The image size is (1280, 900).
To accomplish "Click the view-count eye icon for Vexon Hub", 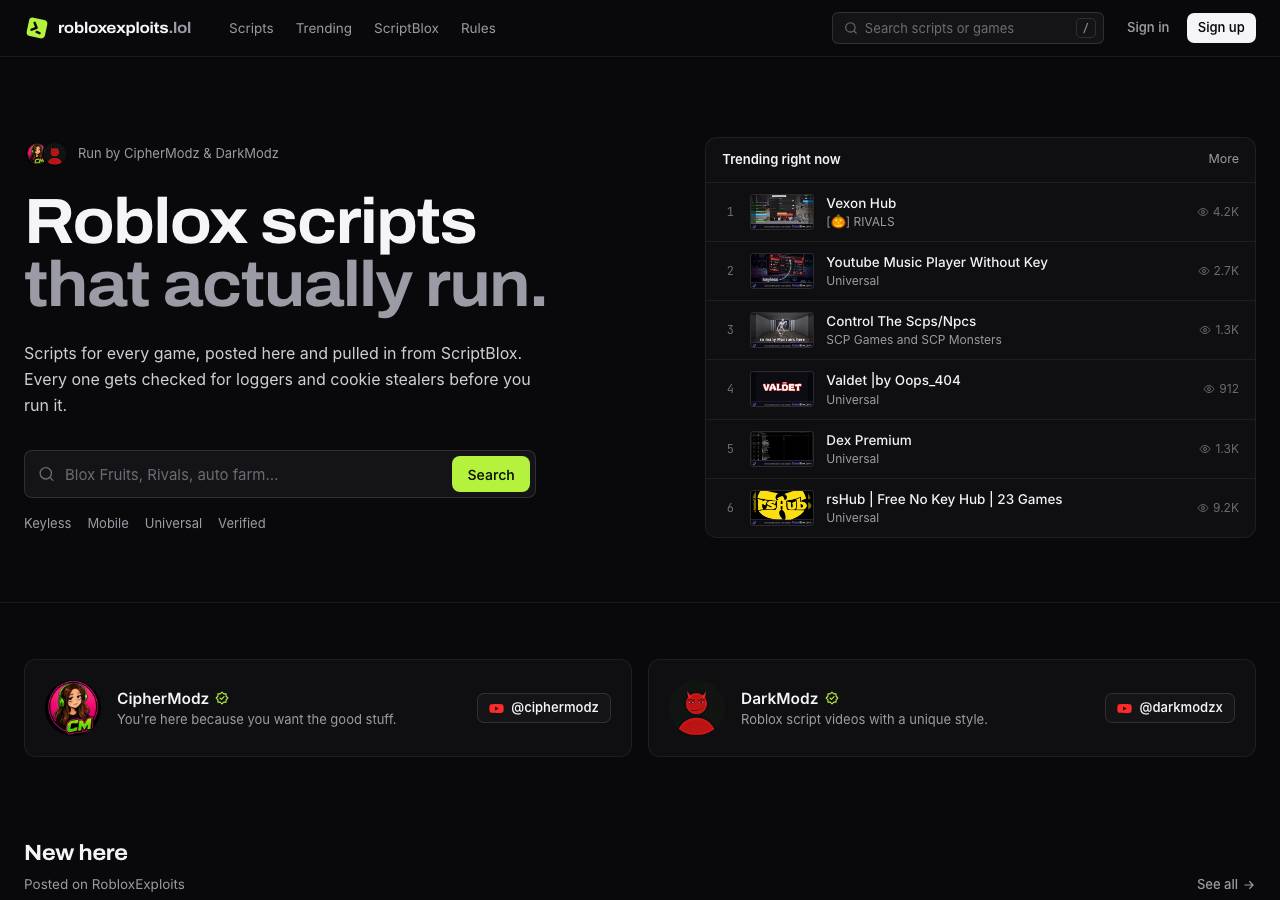I will coord(1203,212).
